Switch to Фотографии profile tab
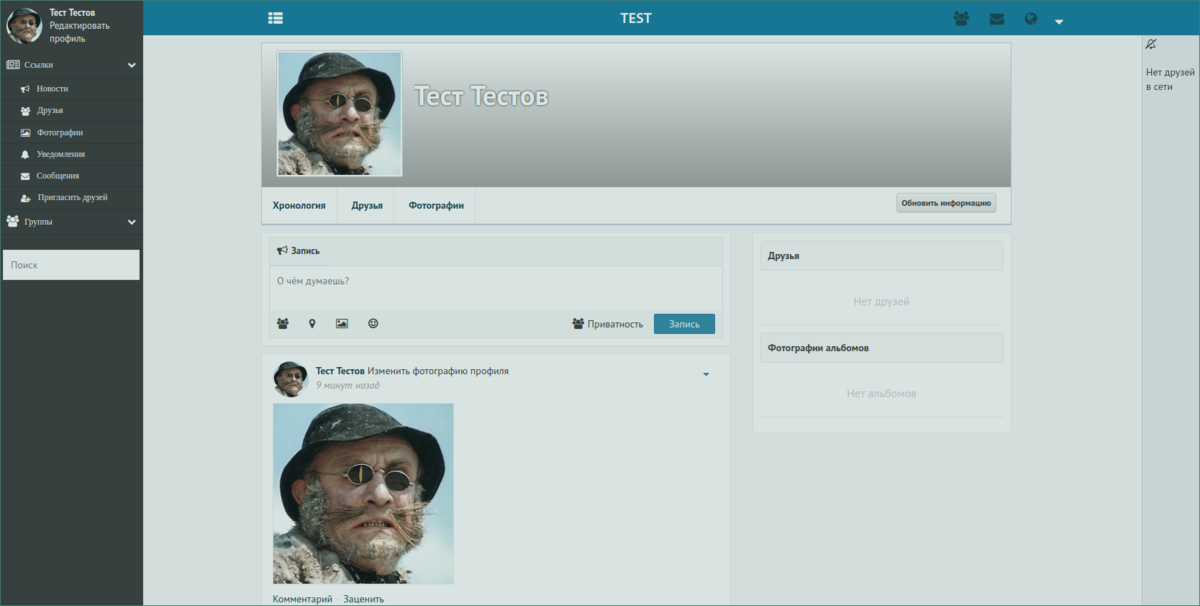 pos(435,205)
